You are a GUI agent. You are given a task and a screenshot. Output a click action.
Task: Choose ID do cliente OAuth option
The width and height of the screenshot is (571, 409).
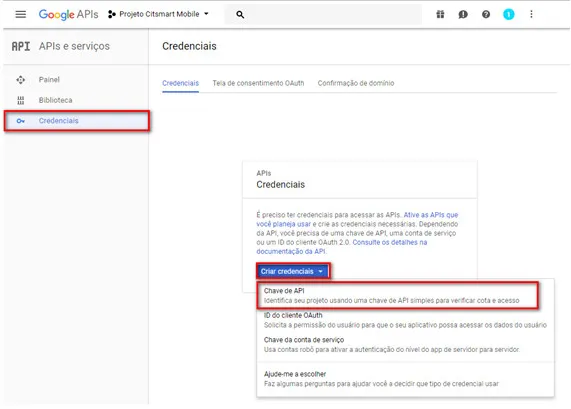[405, 320]
